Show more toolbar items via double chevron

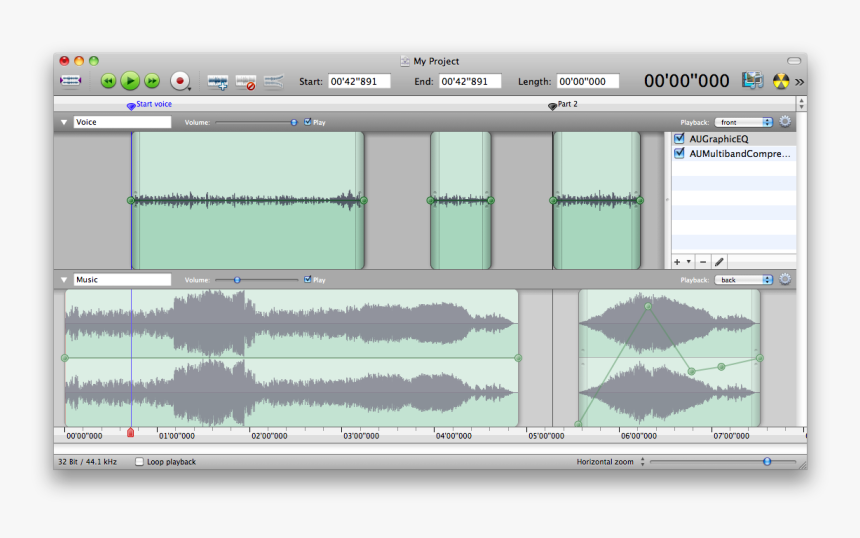pos(799,82)
